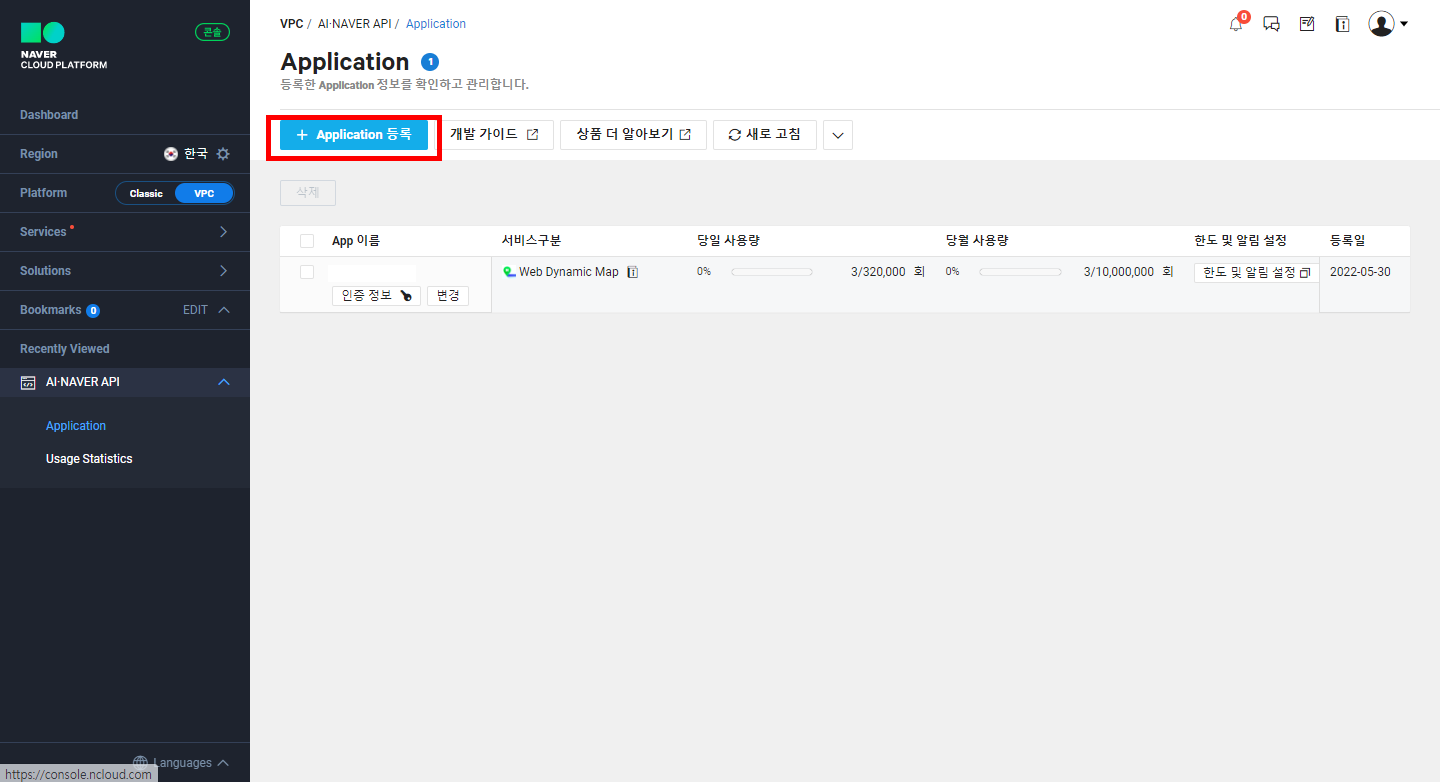Collapse the Bookmarks section chevron

click(224, 310)
